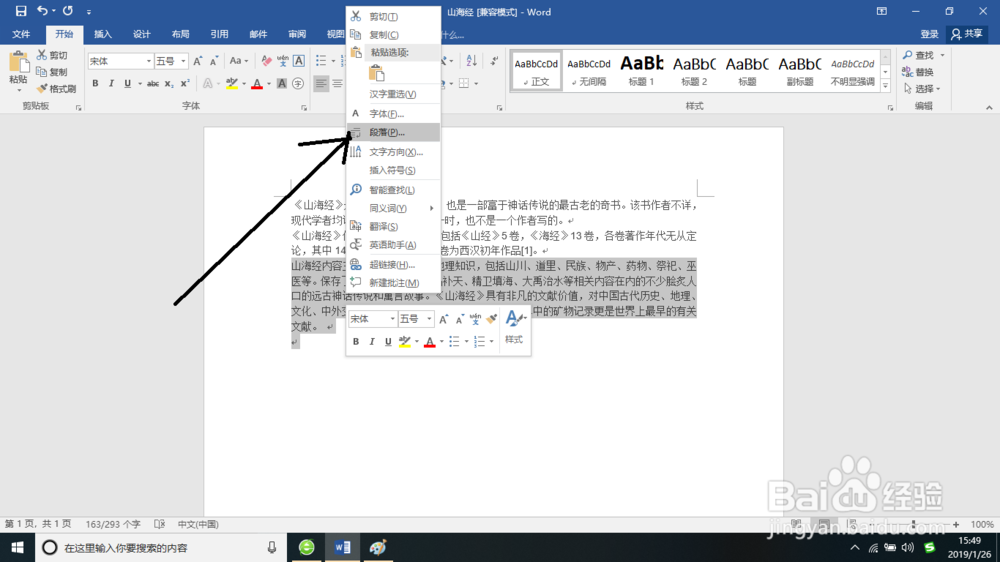This screenshot has height=562, width=1000.
Task: Apply red font color in the ribbon
Action: pyautogui.click(x=257, y=84)
